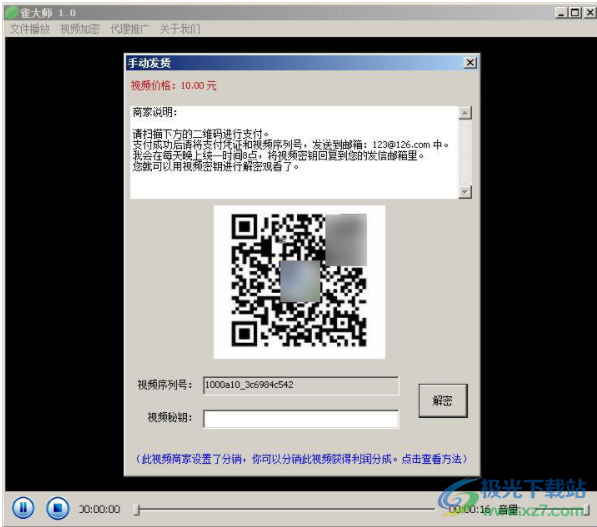Stop the video with stop button

[x=57, y=508]
